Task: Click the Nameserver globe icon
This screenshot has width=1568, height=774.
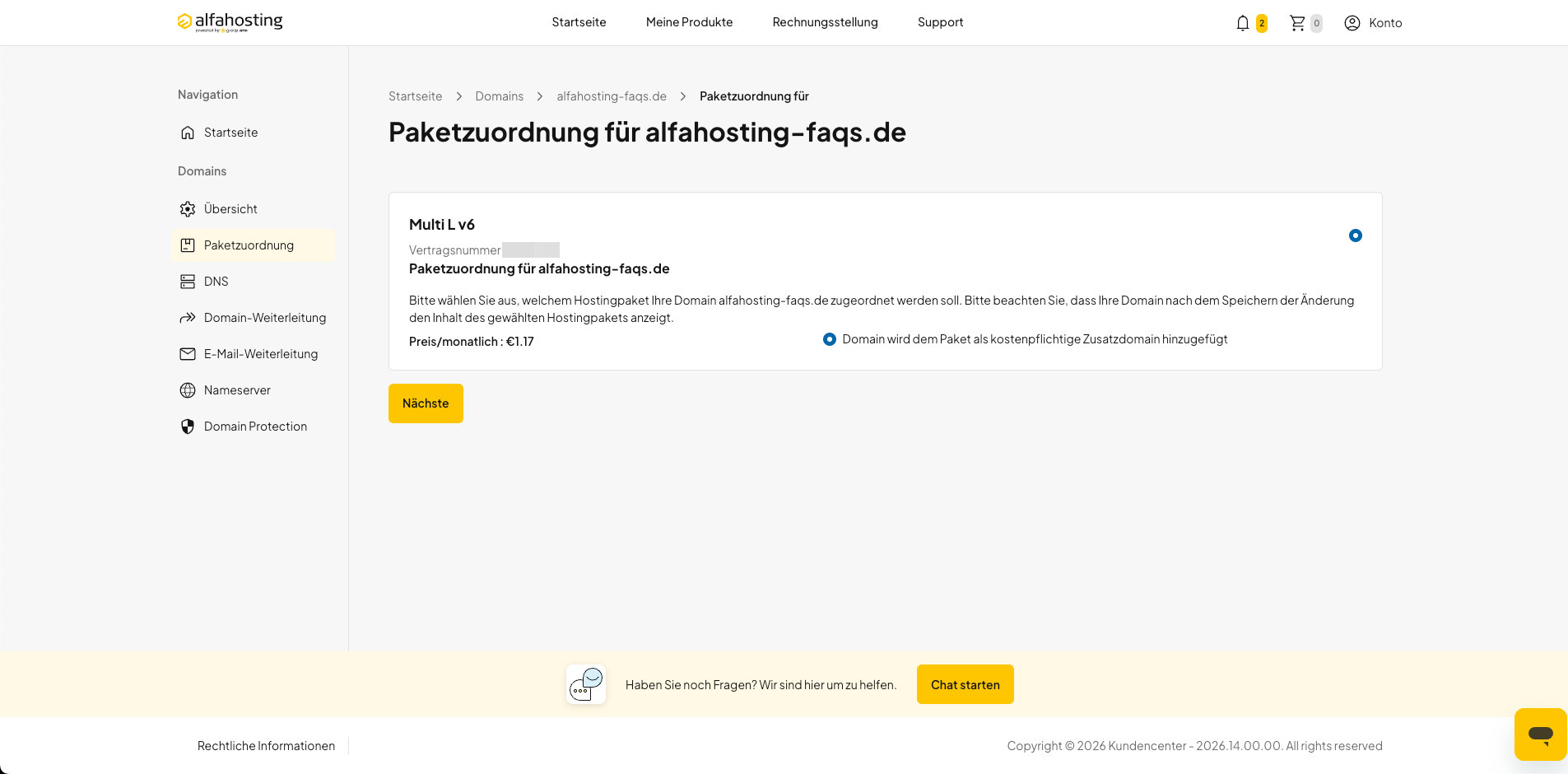Action: pyautogui.click(x=188, y=390)
